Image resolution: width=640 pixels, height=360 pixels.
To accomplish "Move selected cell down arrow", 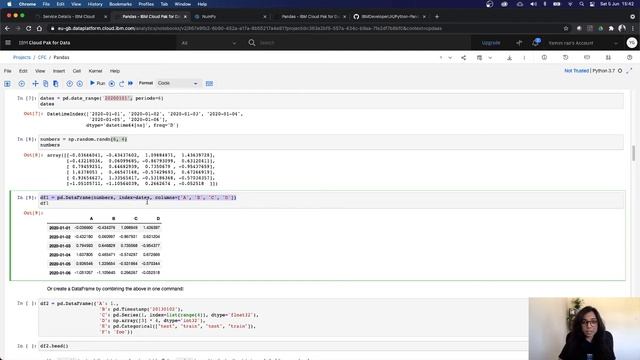I will click(x=80, y=83).
